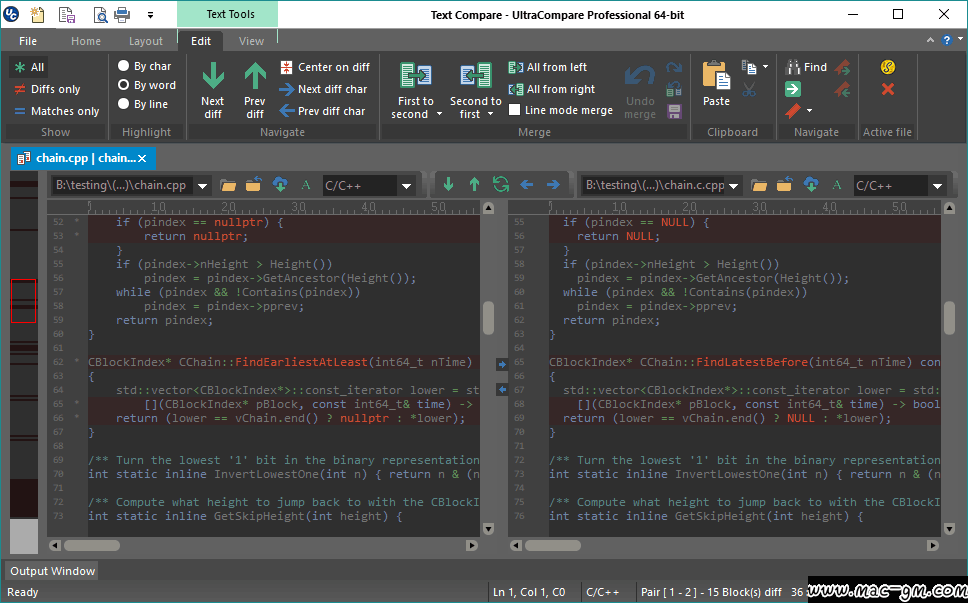Click the save session icon in title bar
The image size is (968, 603).
(x=66, y=14)
